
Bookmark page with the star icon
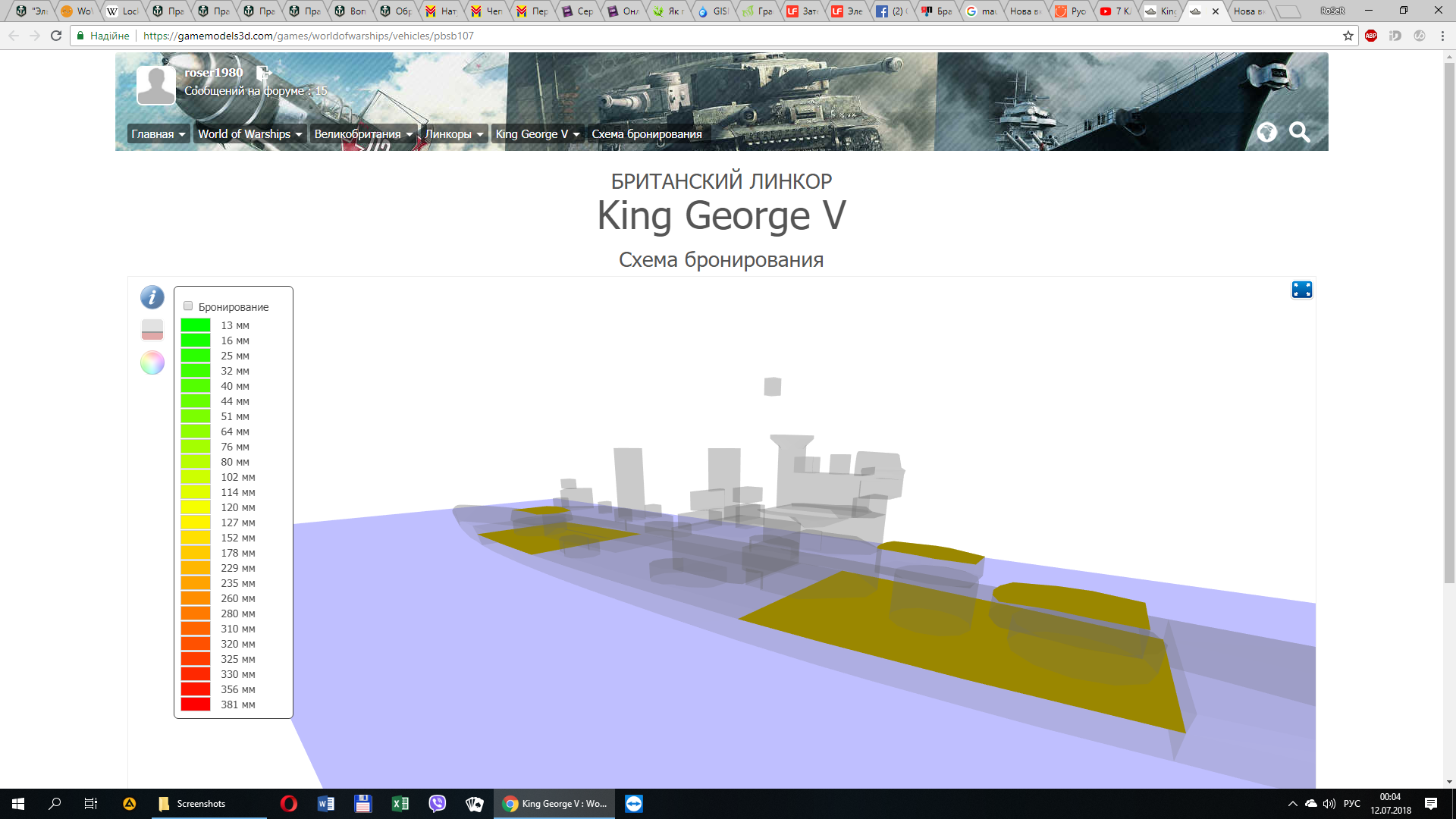[x=1348, y=36]
